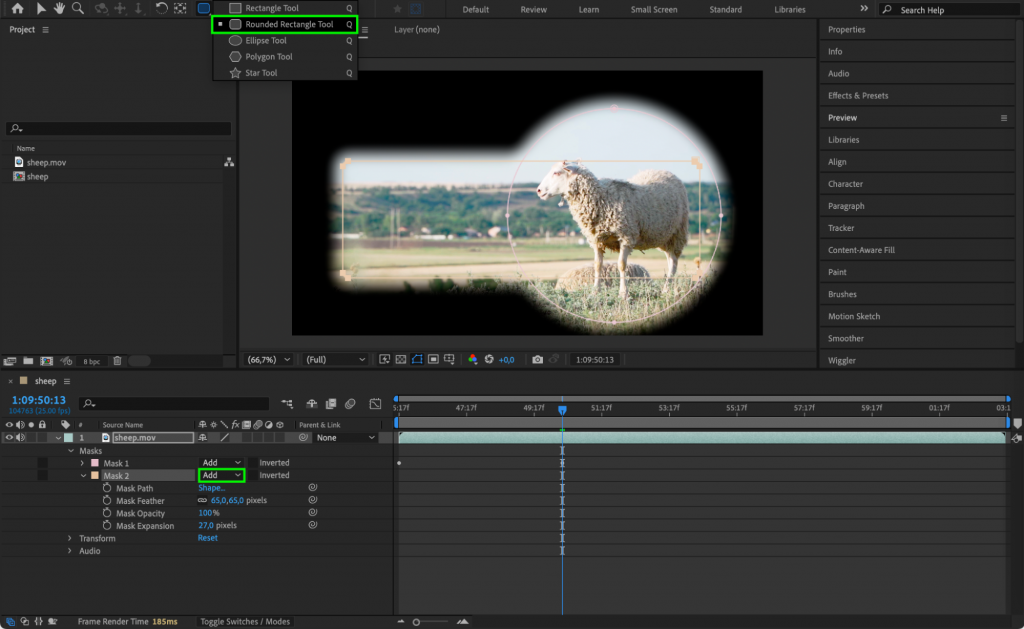Image resolution: width=1024 pixels, height=629 pixels.
Task: Click the Graph Editor icon in timeline
Action: tap(375, 404)
